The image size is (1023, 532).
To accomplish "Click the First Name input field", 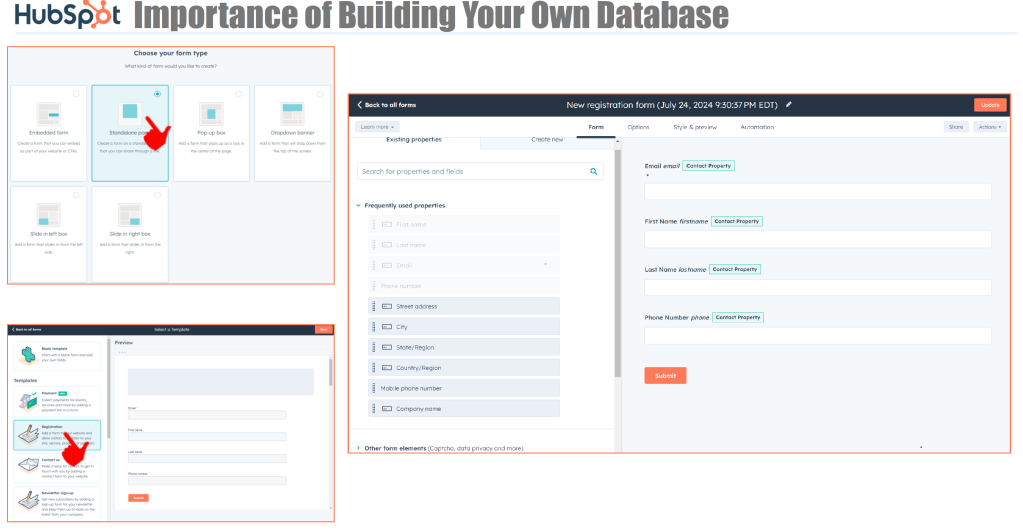I will pos(817,239).
